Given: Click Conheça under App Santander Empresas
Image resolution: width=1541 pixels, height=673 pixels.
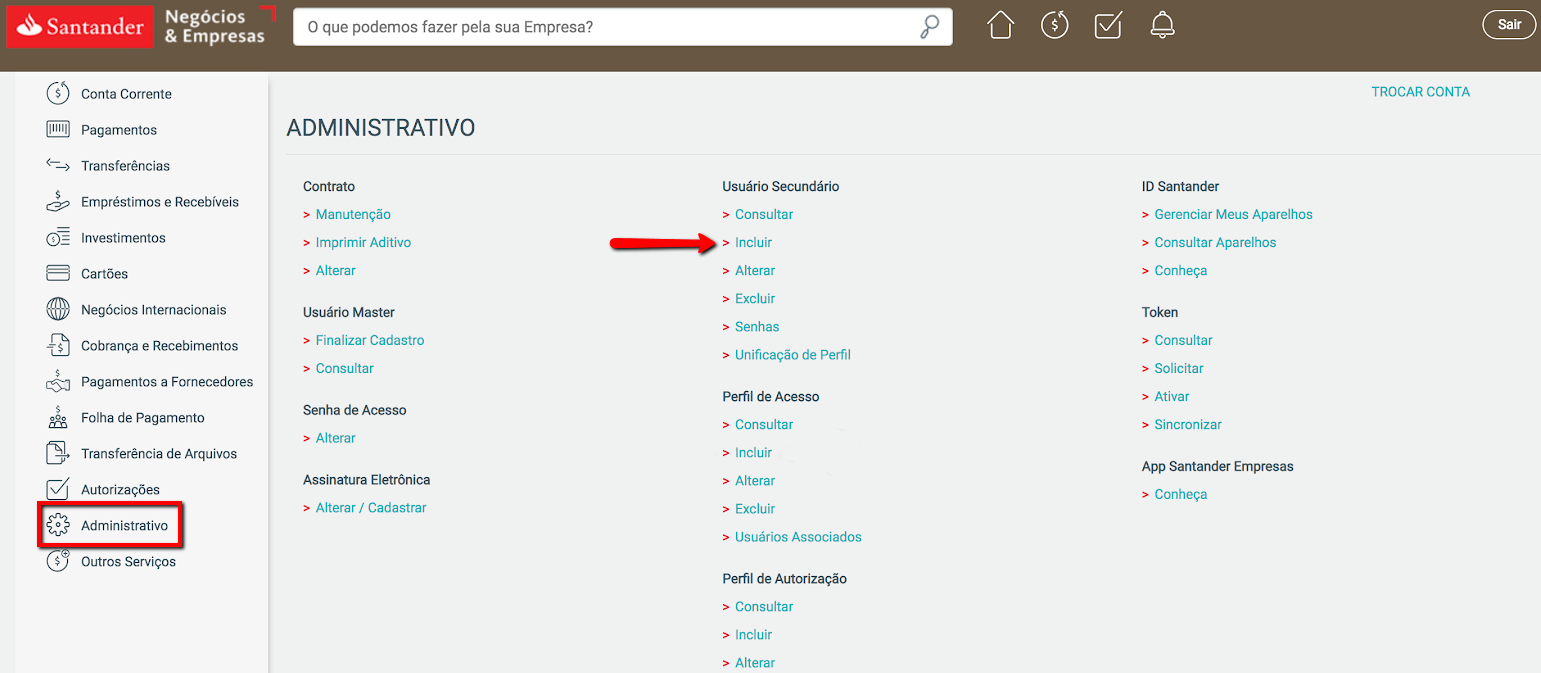Looking at the screenshot, I should tap(1180, 494).
